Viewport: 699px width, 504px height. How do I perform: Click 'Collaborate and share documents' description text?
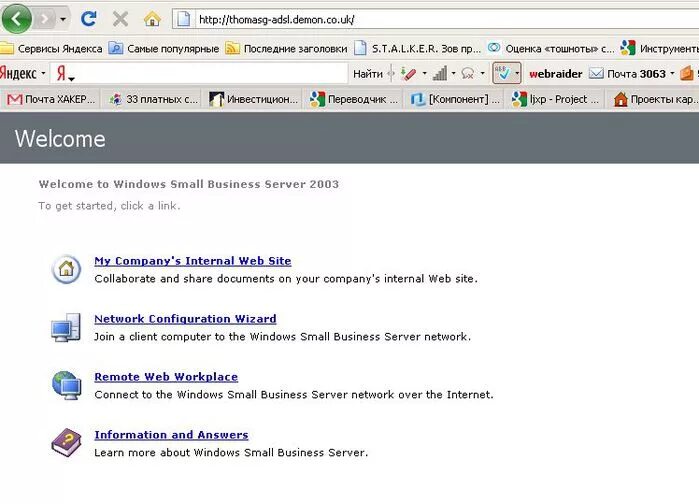point(286,279)
